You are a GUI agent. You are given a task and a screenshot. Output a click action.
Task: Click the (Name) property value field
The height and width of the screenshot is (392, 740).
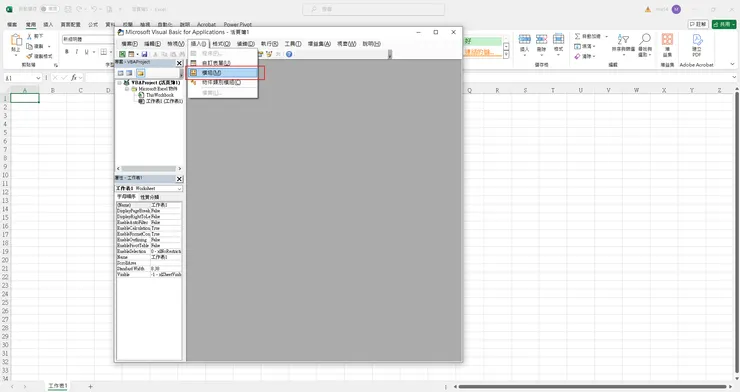166,205
